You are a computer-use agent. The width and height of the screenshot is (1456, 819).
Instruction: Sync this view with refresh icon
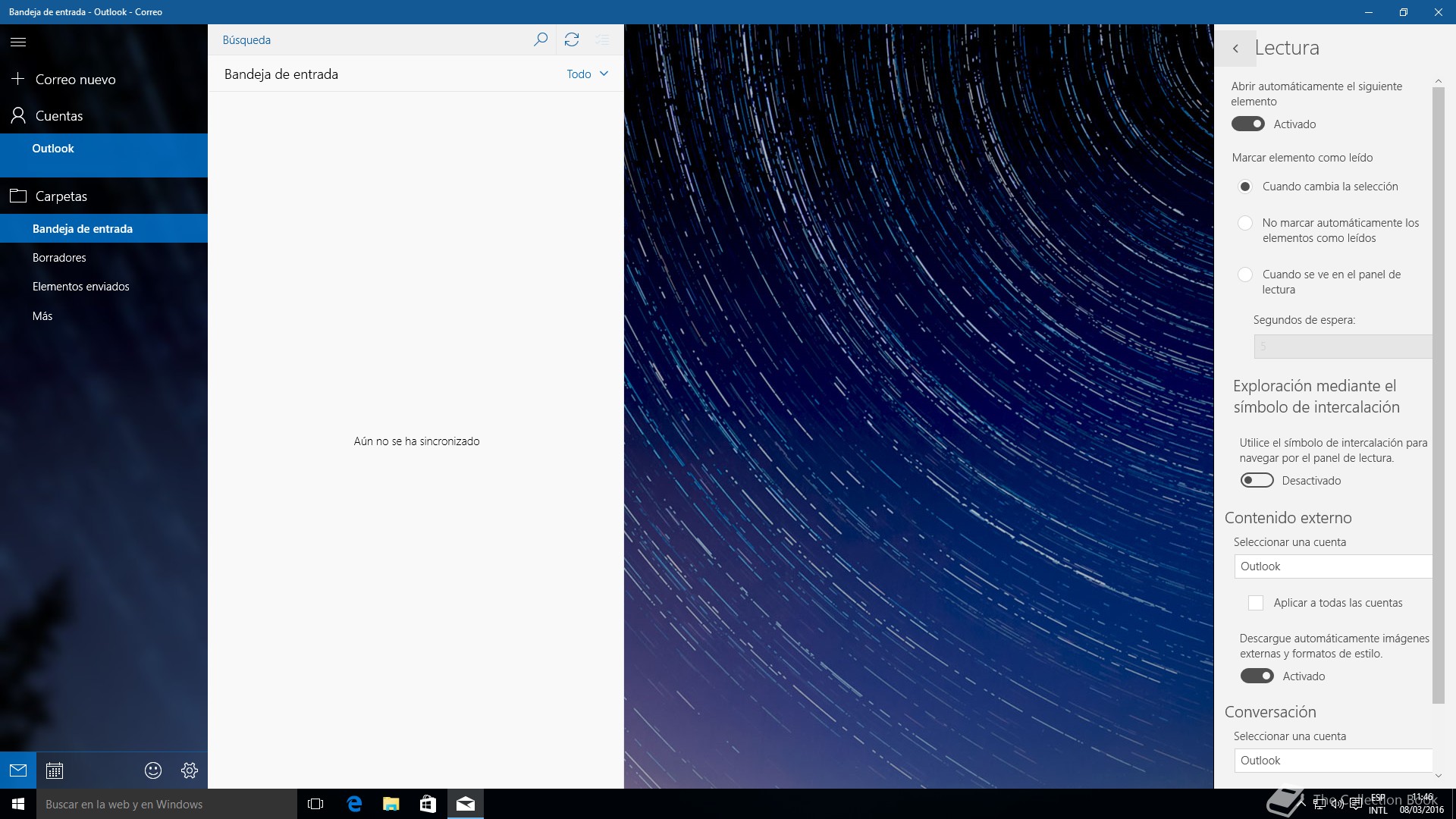click(x=572, y=39)
